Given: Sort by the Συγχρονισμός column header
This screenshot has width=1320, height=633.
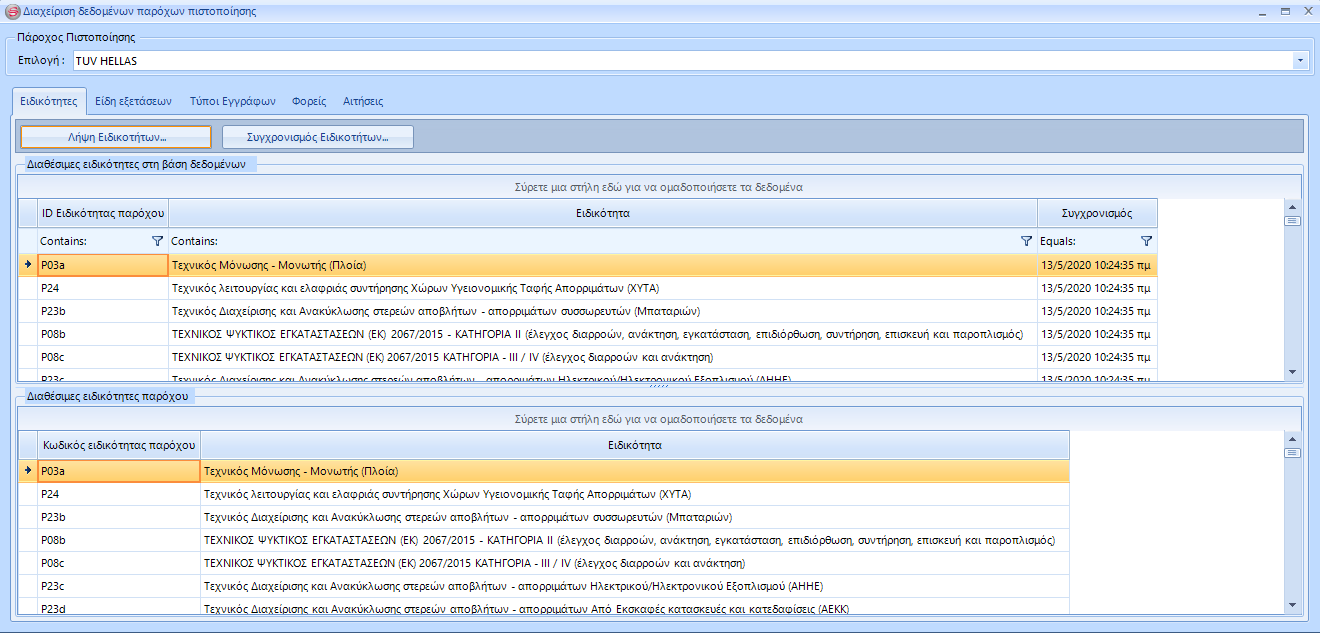Looking at the screenshot, I should click(x=1097, y=213).
